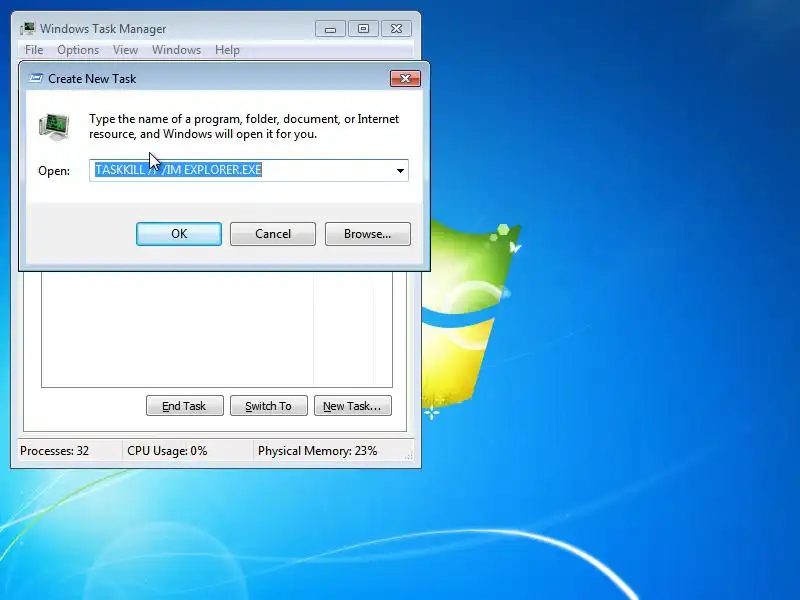Click the Create New Task title icon
Screen dimensions: 800x600
pos(35,79)
